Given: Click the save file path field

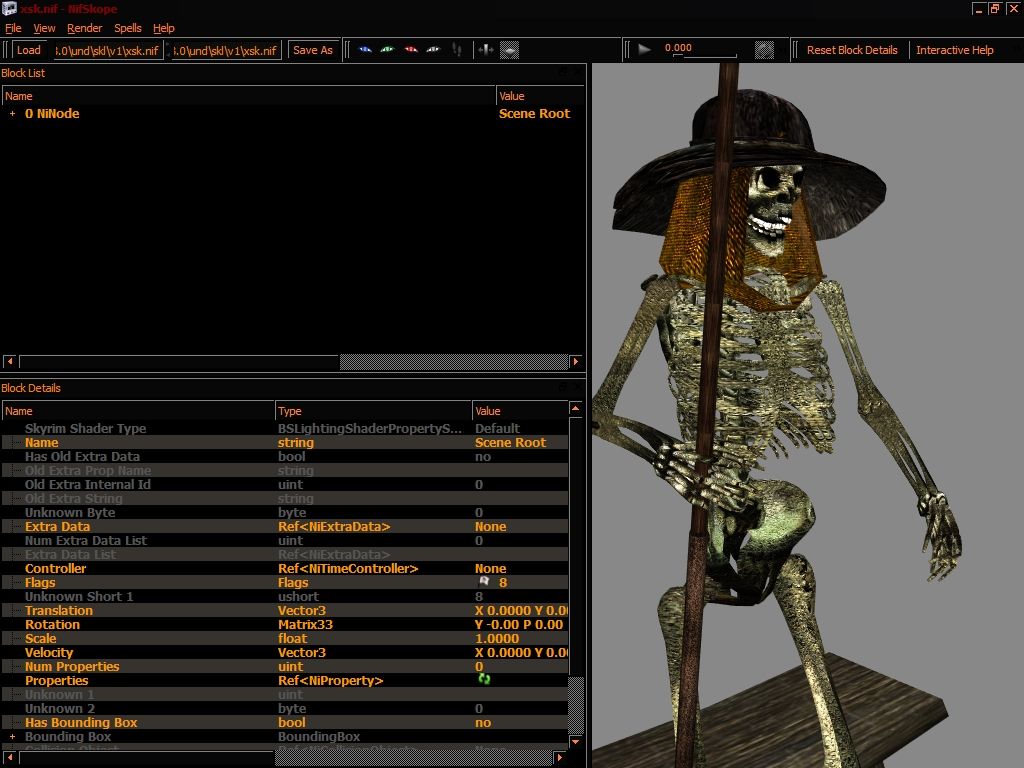Looking at the screenshot, I should click(x=227, y=50).
